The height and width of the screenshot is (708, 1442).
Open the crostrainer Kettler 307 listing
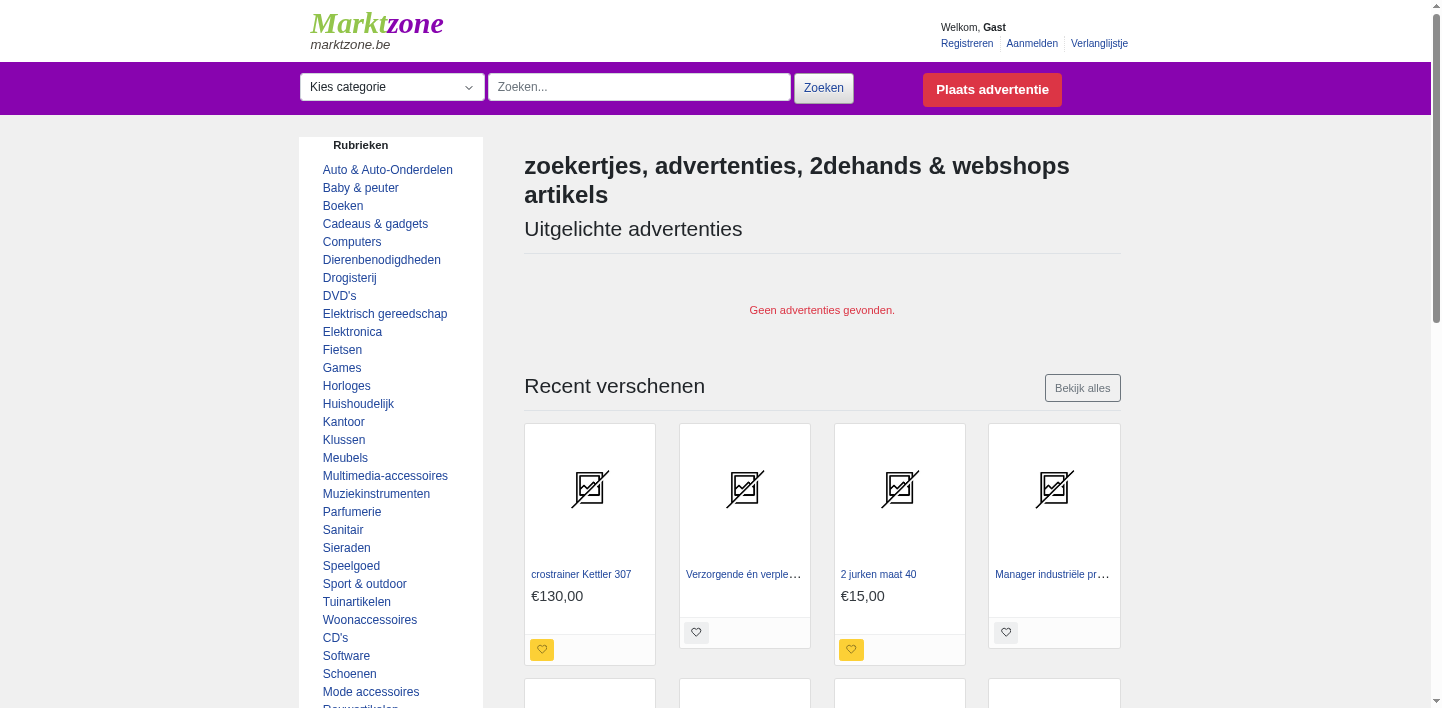click(581, 574)
